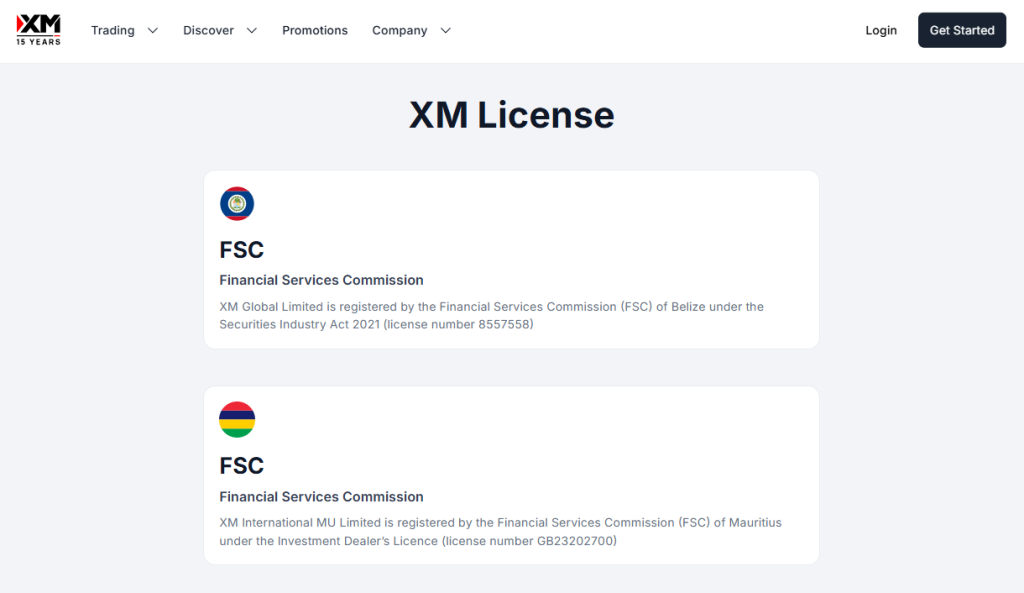Click the Mauritius flag icon
Image resolution: width=1024 pixels, height=593 pixels.
coord(237,420)
